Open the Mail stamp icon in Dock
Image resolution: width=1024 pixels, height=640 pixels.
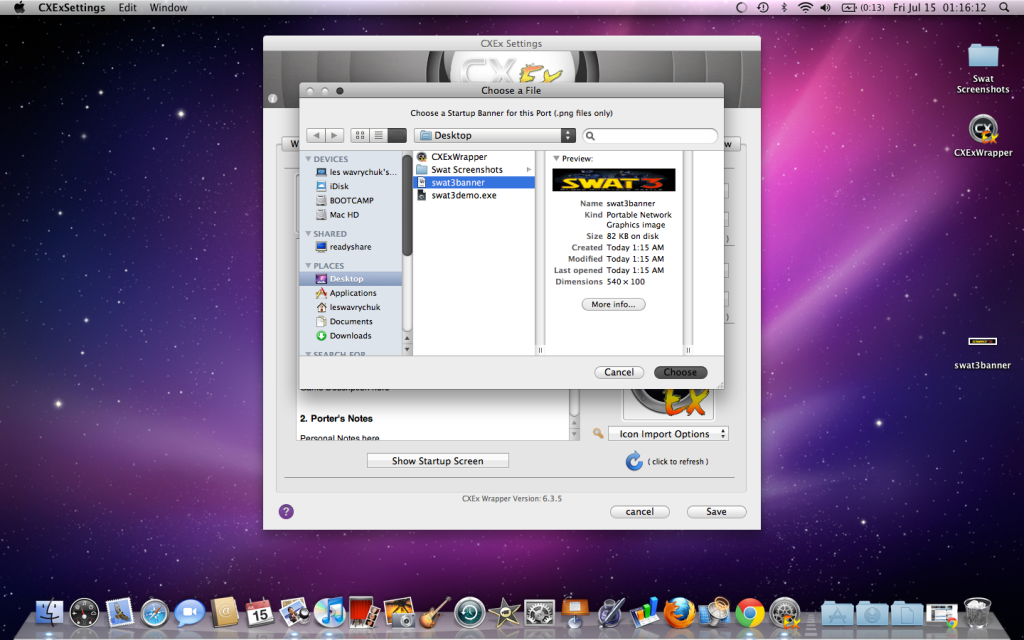click(120, 613)
